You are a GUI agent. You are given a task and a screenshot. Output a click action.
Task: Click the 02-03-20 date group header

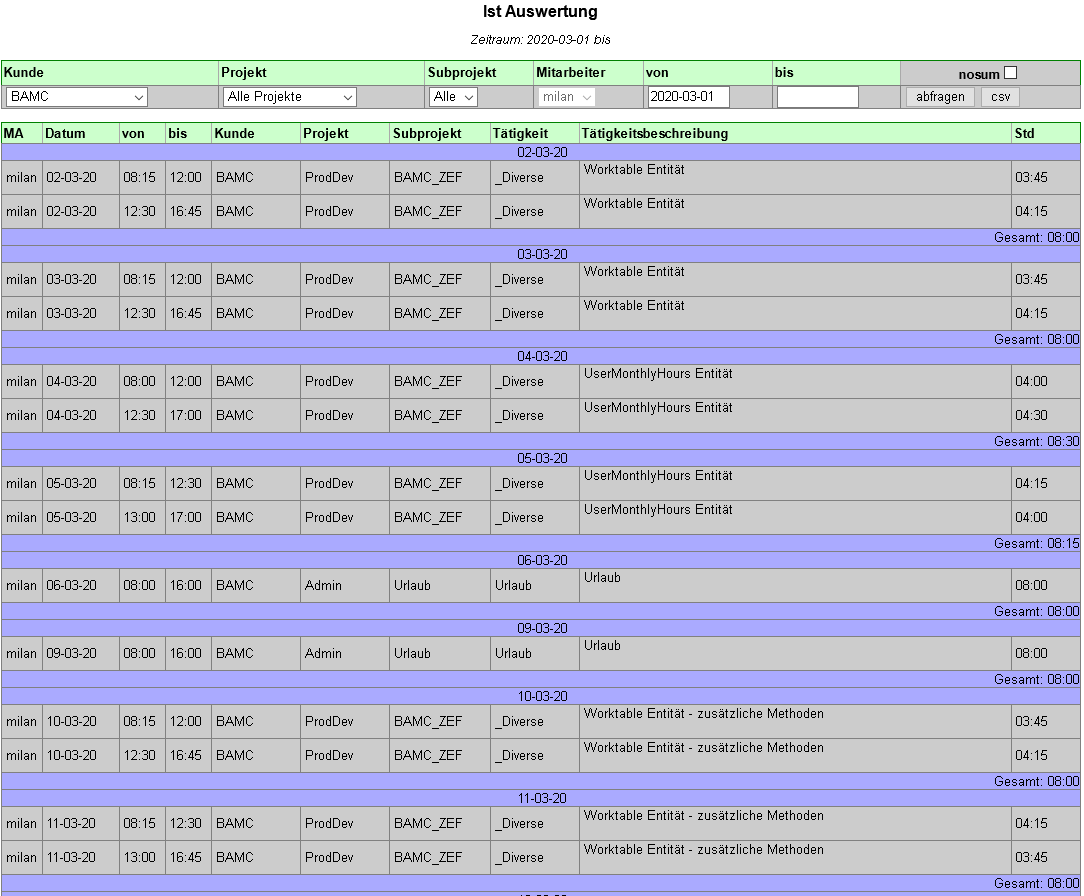[x=541, y=152]
